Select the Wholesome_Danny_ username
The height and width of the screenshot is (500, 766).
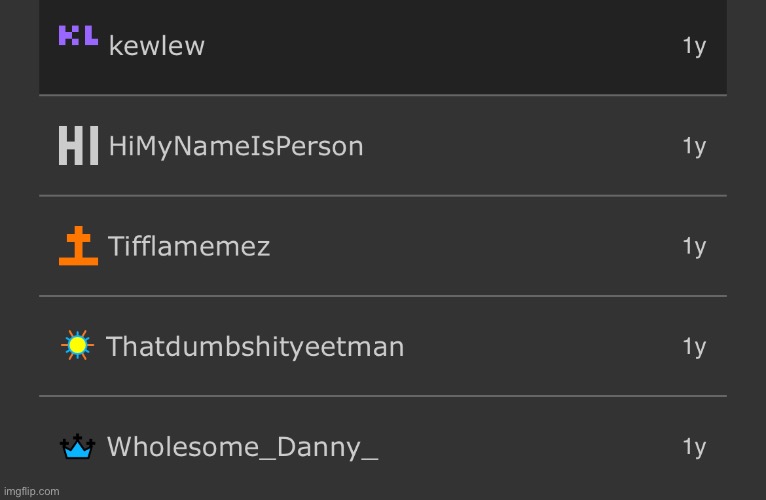242,447
